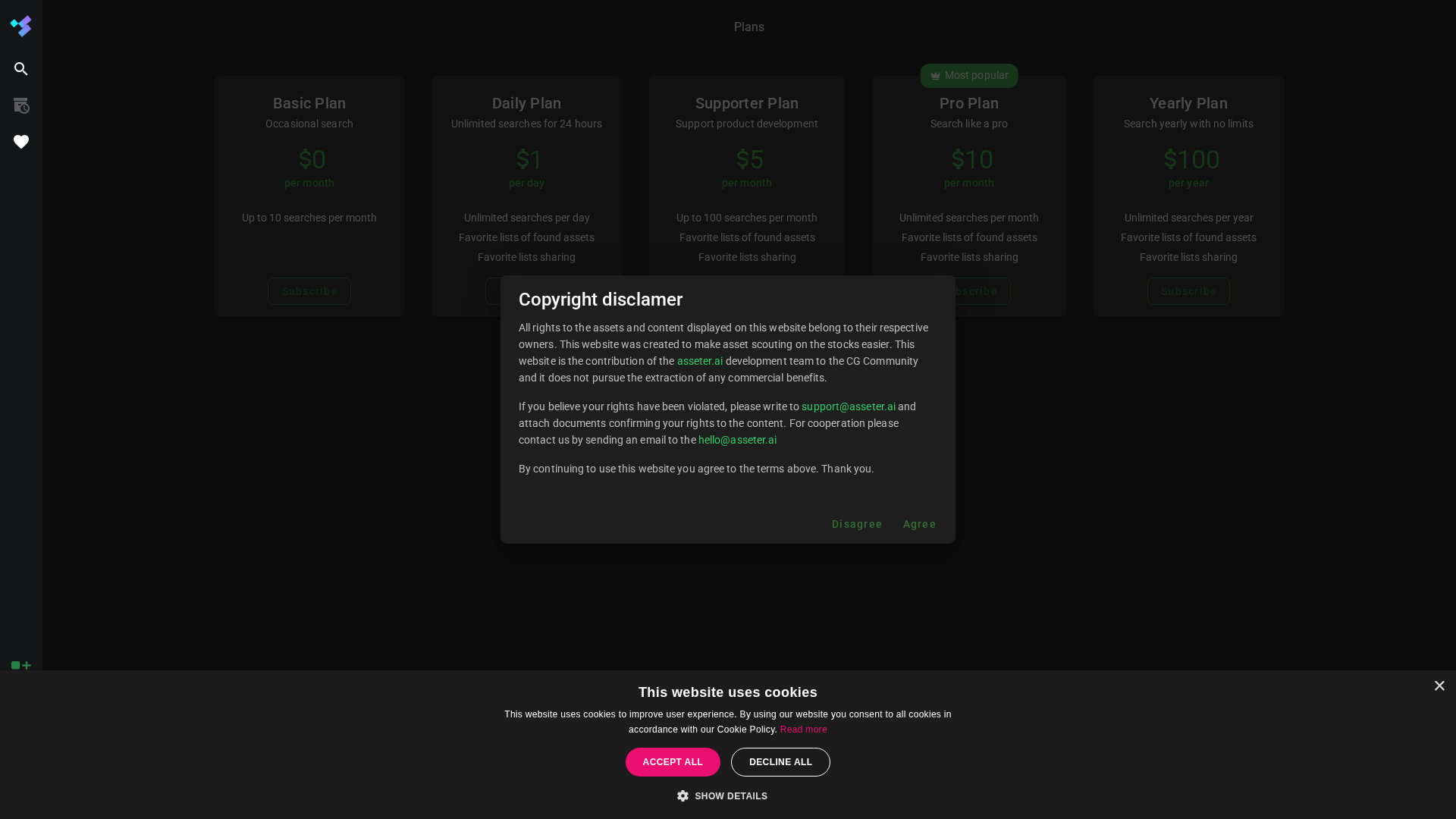Open the asseter.ai link
1456x819 pixels.
pyautogui.click(x=699, y=361)
